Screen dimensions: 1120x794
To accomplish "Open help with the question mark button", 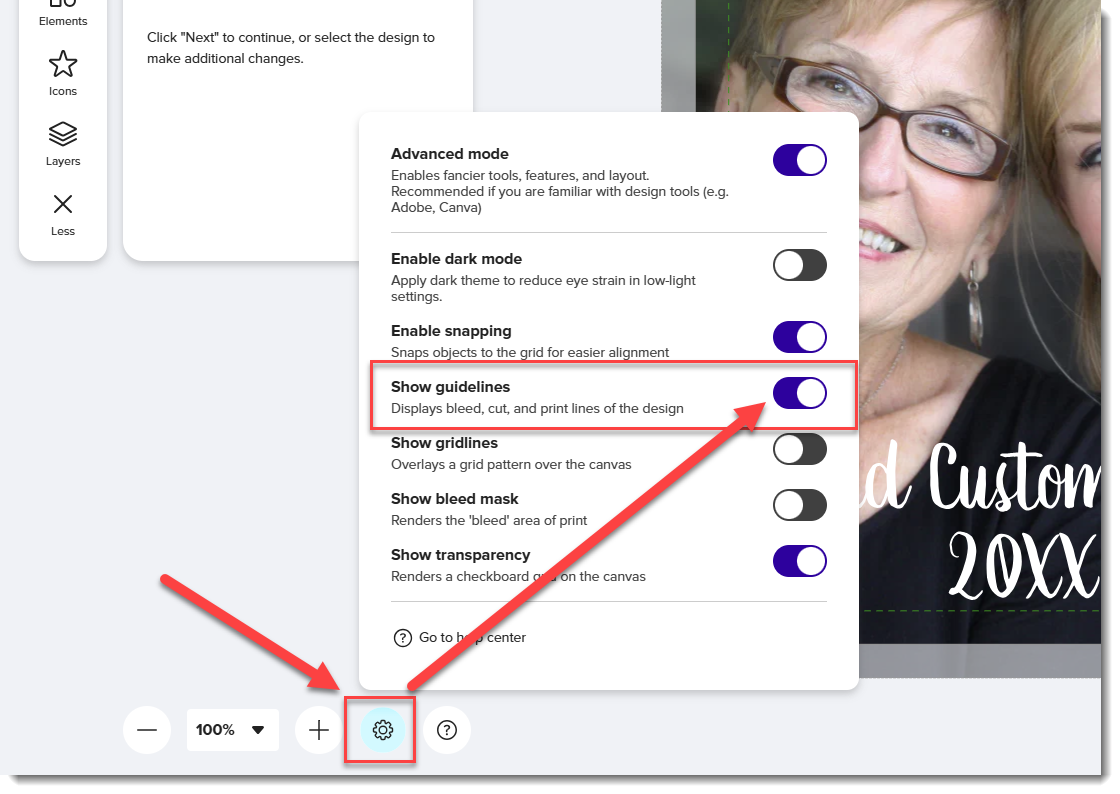I will (x=447, y=730).
